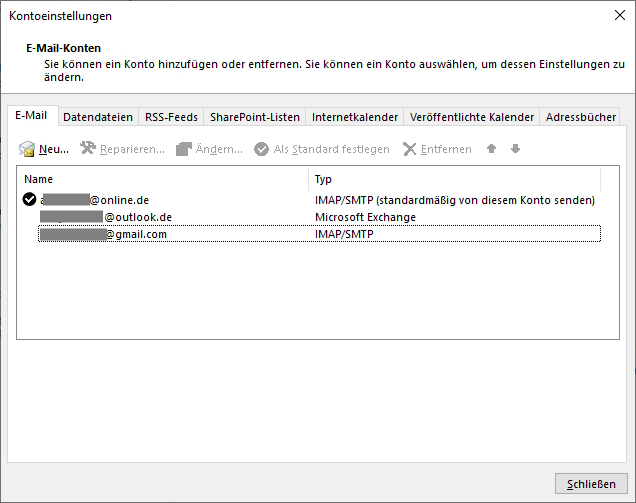Click the Entfernen X icon

[410, 149]
